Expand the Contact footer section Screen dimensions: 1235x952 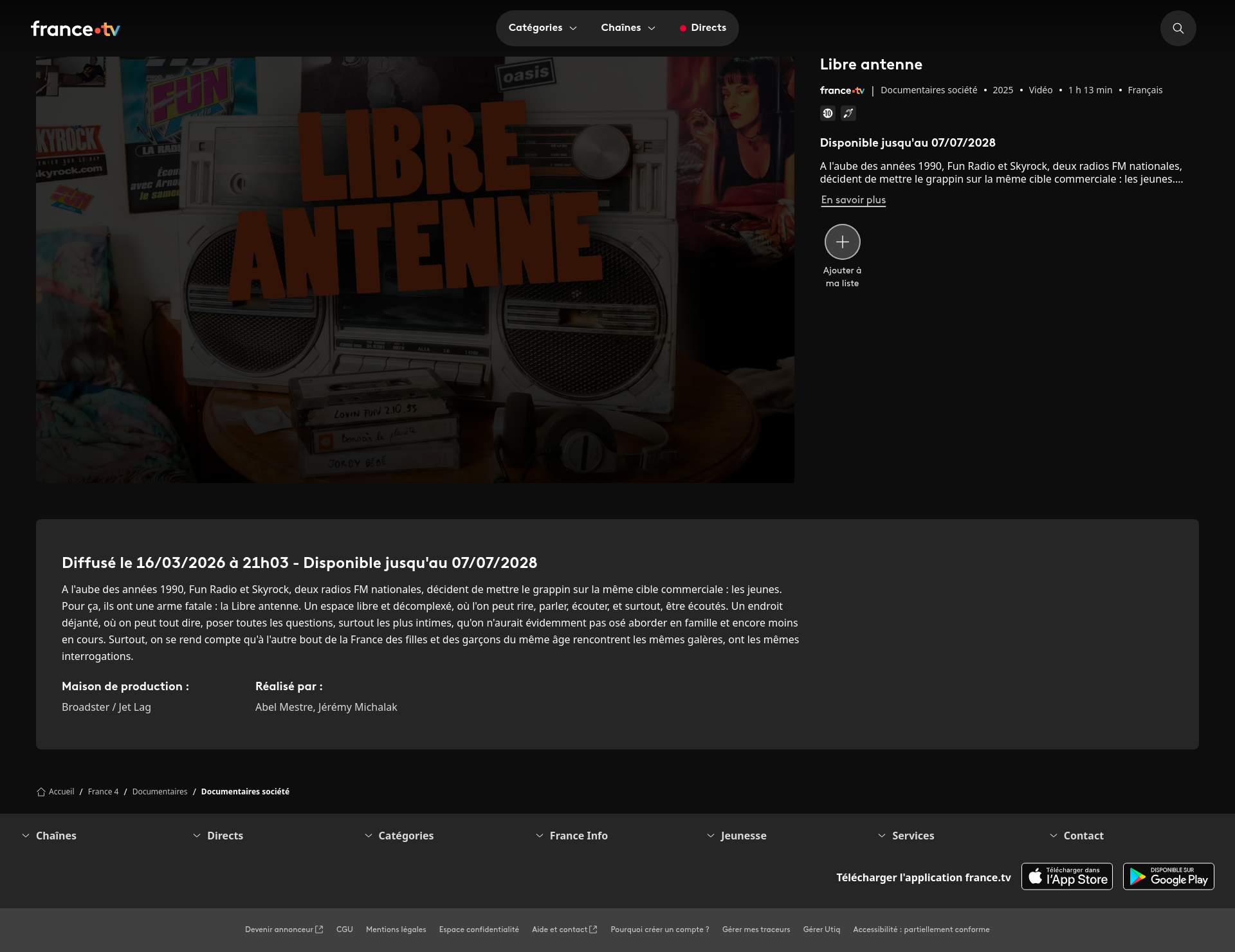click(x=1083, y=836)
